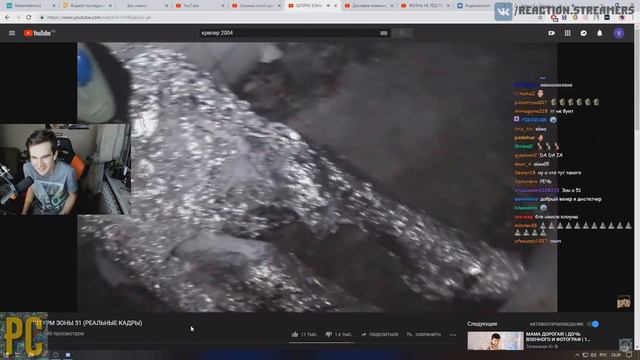Toggle the autoplay switch
This screenshot has height=360, width=640.
tap(593, 324)
